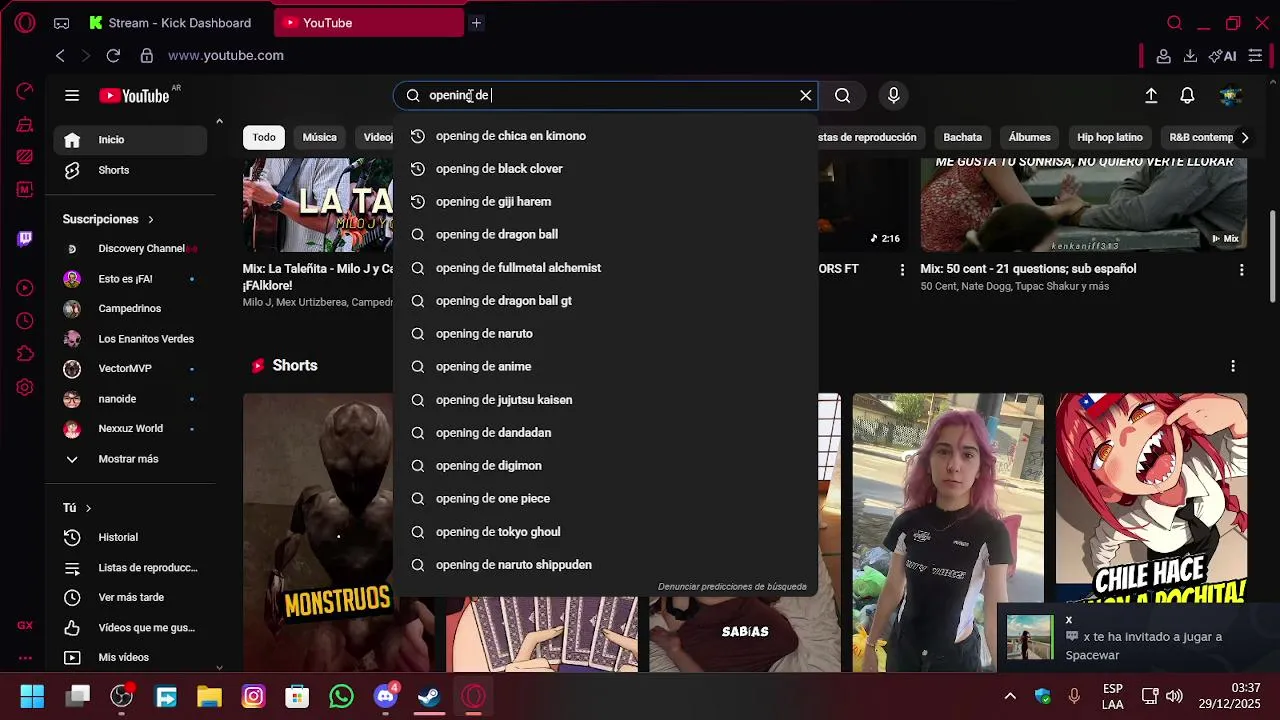Choose suggestion opening de black clover
This screenshot has height=720, width=1280.
click(605, 169)
